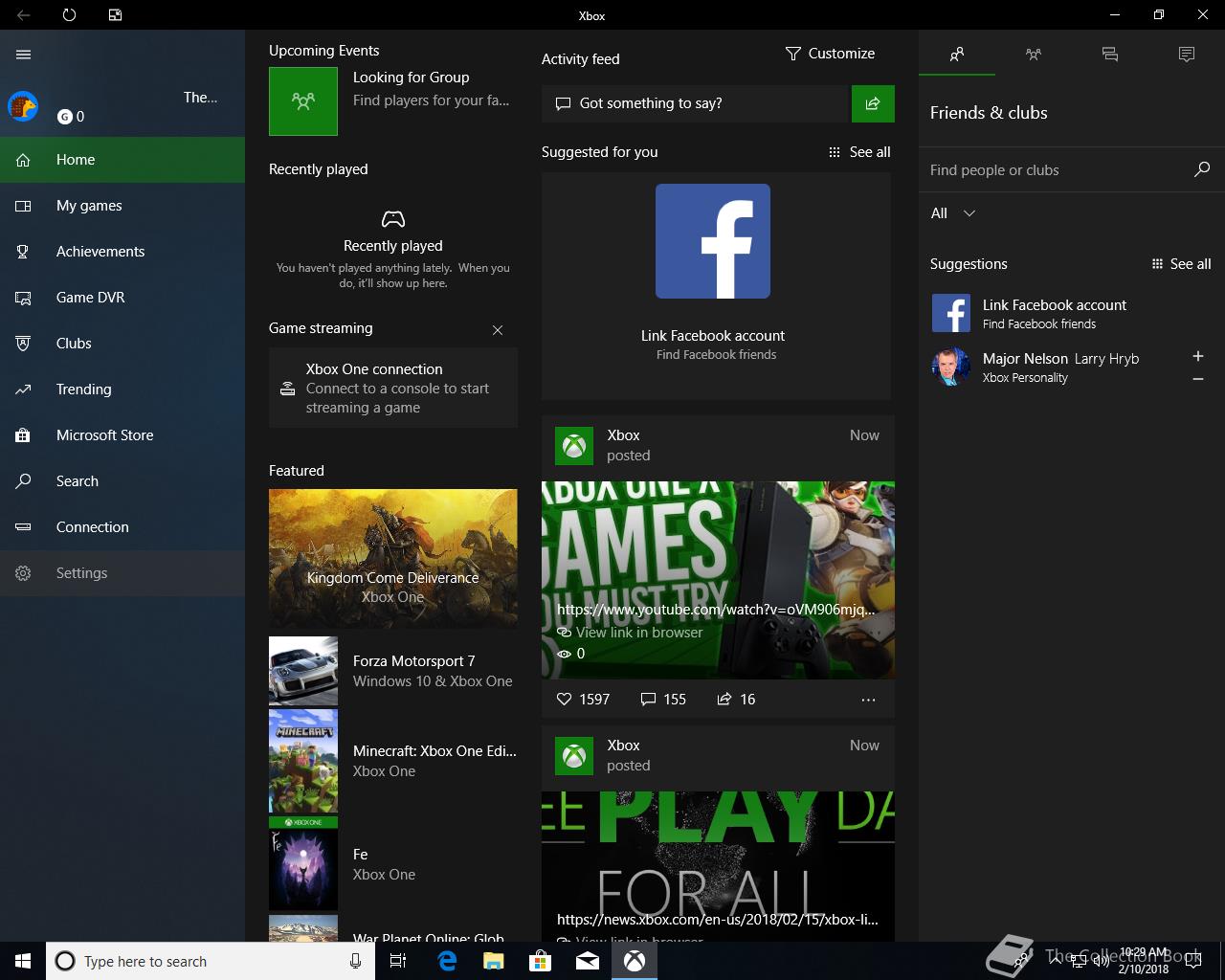Image resolution: width=1225 pixels, height=980 pixels.
Task: Launch Microsoft Edge from the taskbar
Action: pyautogui.click(x=446, y=961)
